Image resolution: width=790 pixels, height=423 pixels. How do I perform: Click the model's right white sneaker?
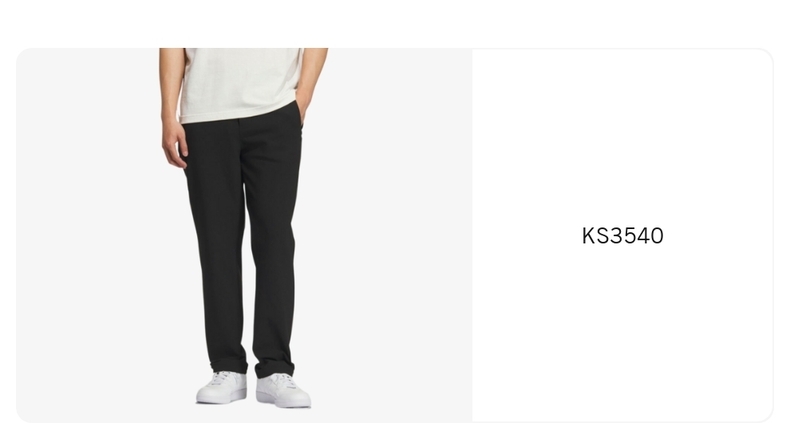pyautogui.click(x=283, y=390)
